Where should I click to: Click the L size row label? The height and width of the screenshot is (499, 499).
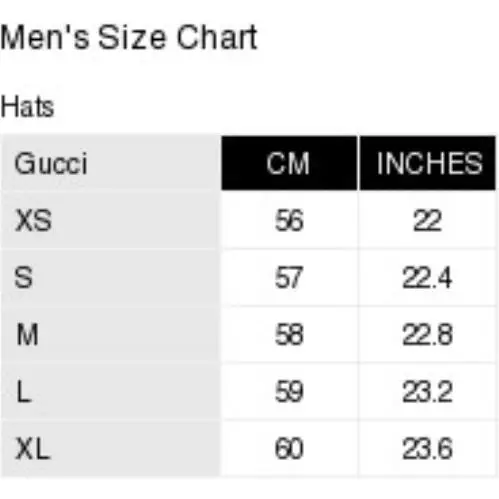click(x=110, y=391)
